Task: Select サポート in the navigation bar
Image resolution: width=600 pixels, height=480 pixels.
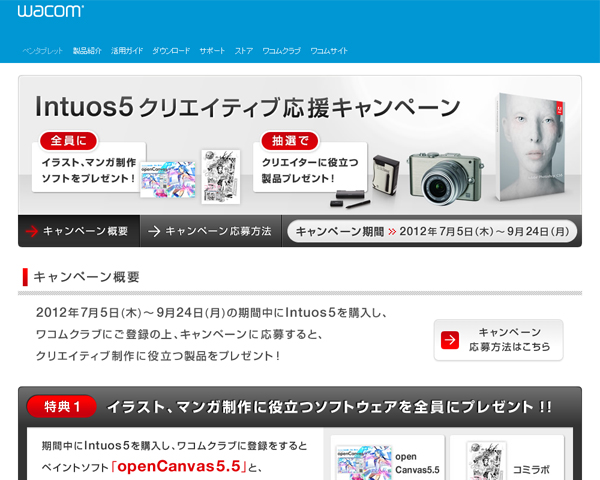Action: 212,50
